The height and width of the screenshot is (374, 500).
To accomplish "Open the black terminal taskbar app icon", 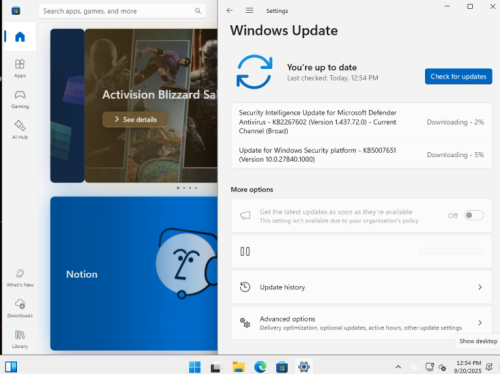I will click(215, 367).
